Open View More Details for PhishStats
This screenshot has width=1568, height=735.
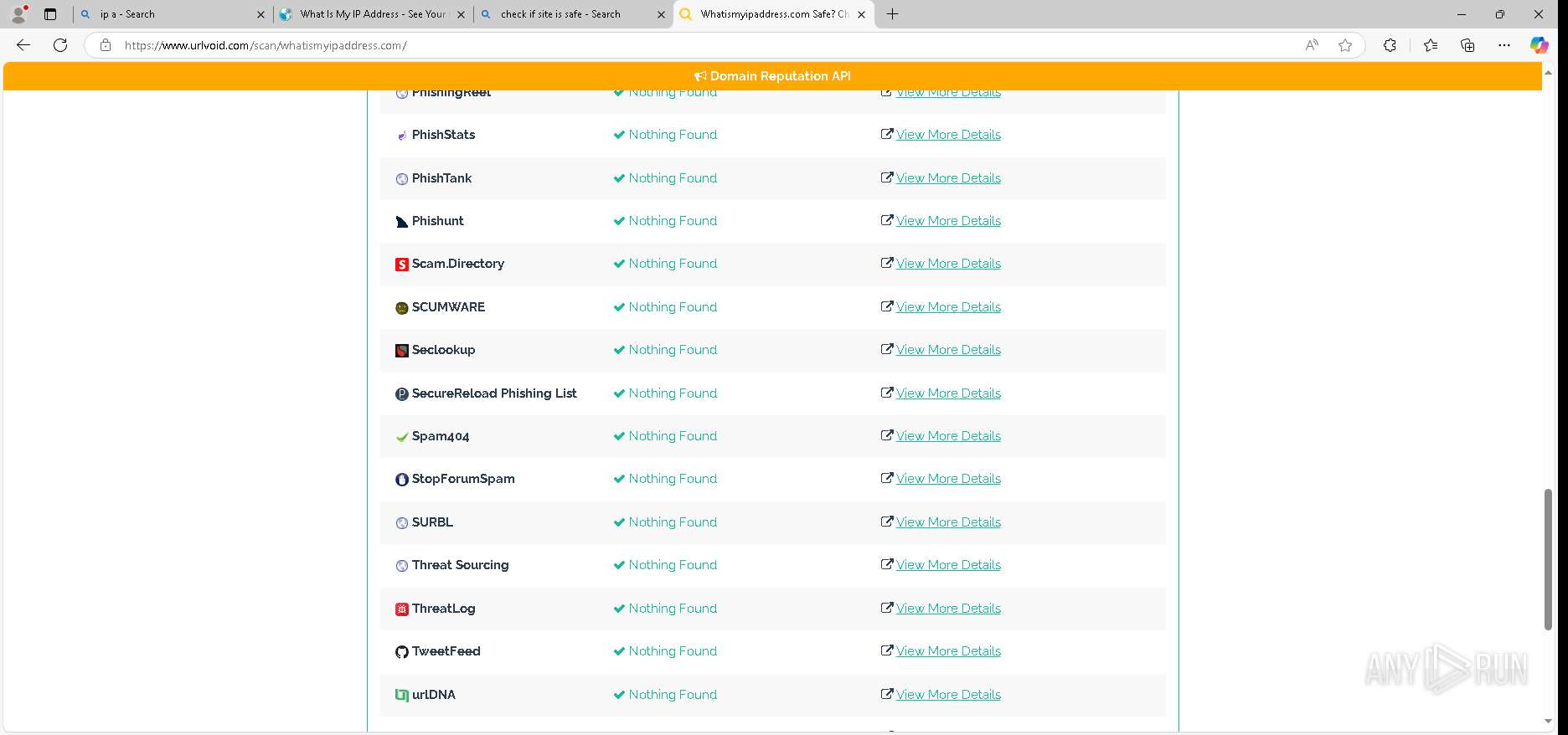point(948,135)
